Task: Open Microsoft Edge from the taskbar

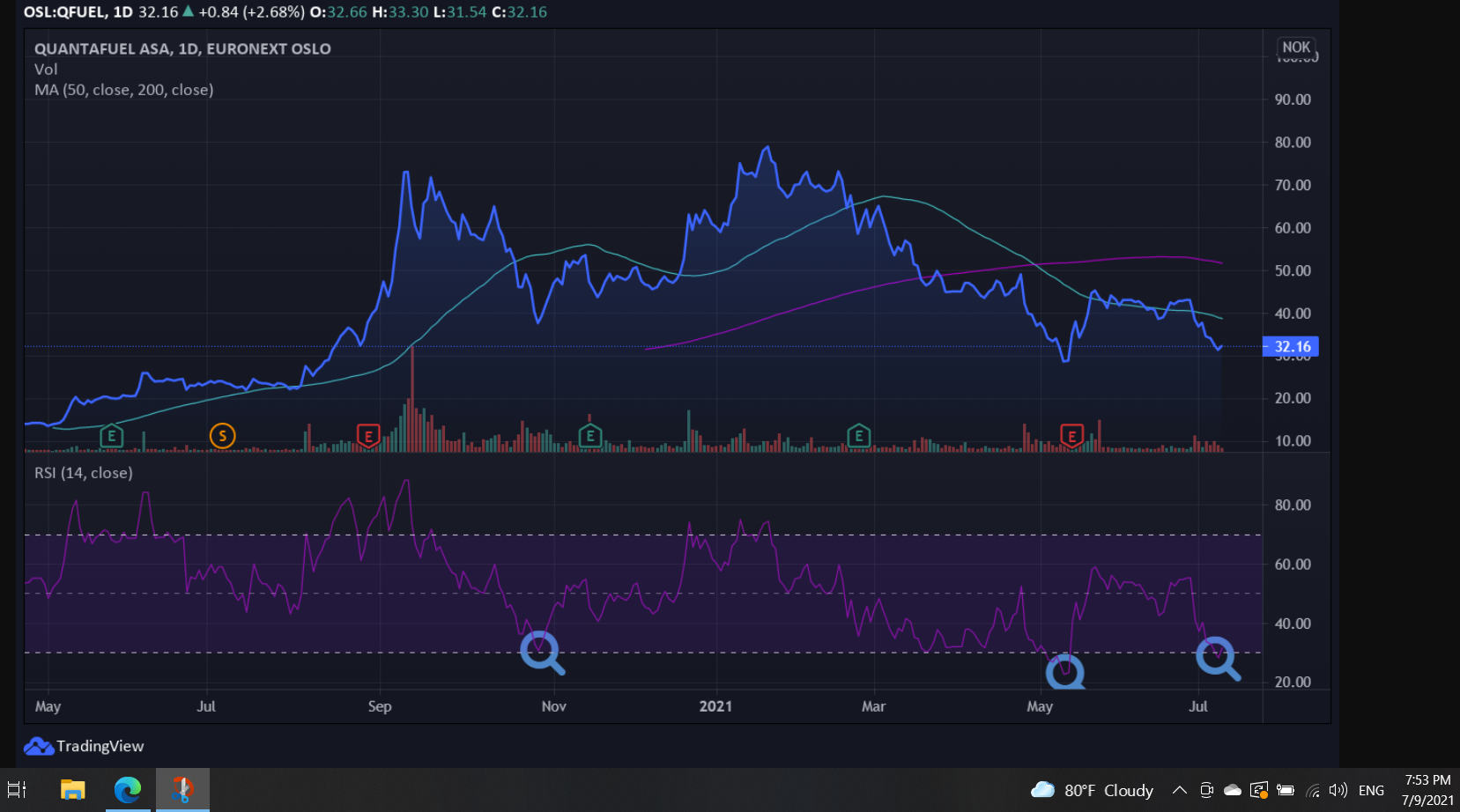Action: [128, 790]
